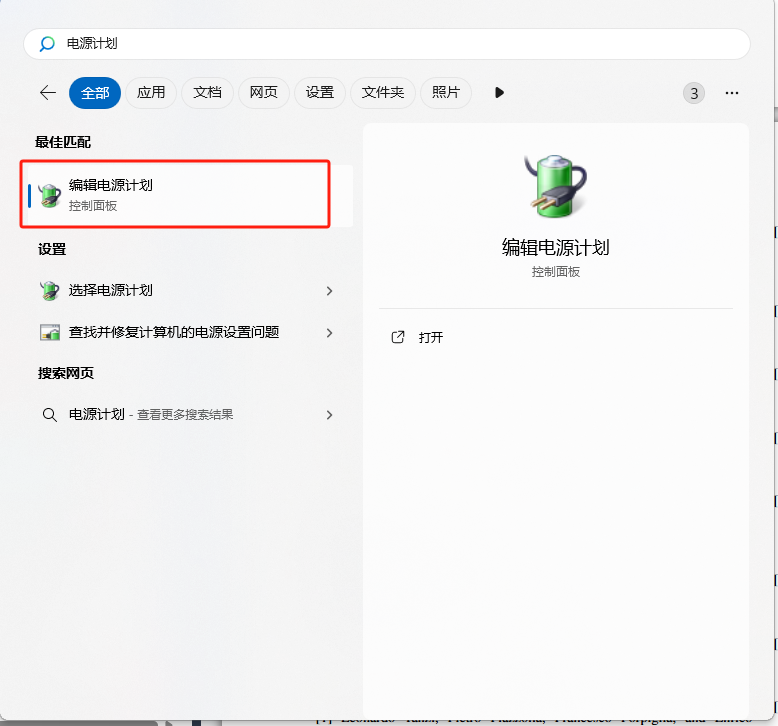Click the search magnifier icon in search box
778x726 pixels.
coord(47,44)
